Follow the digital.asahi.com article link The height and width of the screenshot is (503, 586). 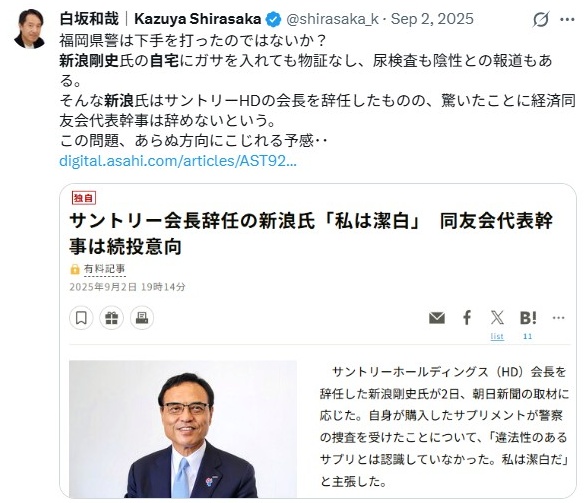[178, 161]
